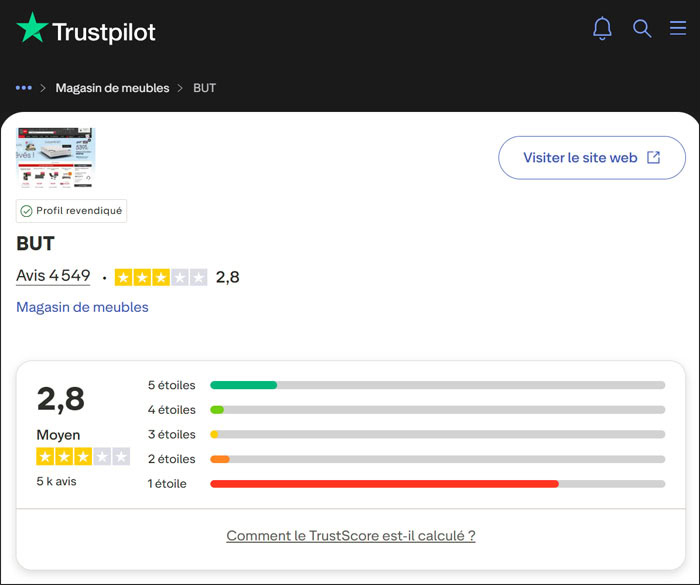
Task: Filter reviews by 5 étoiles
Action: click(x=171, y=385)
